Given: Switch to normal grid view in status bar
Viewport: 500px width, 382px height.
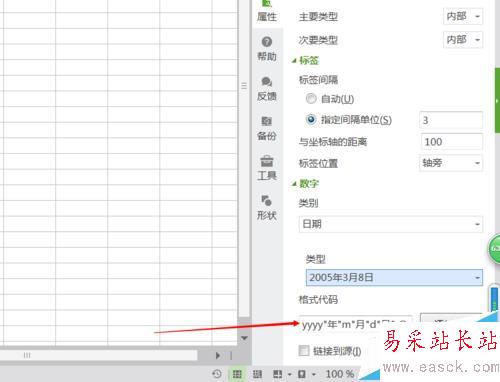Looking at the screenshot, I should [237, 374].
